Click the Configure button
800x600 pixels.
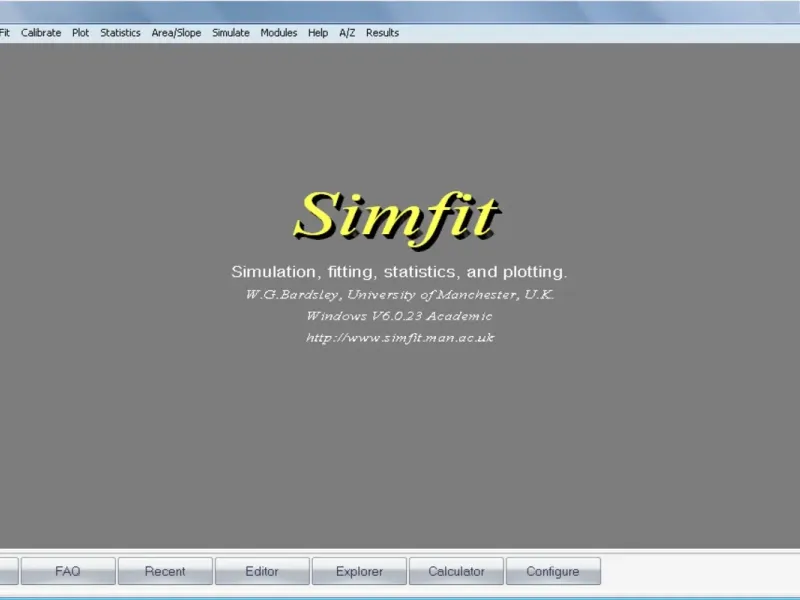pyautogui.click(x=553, y=571)
